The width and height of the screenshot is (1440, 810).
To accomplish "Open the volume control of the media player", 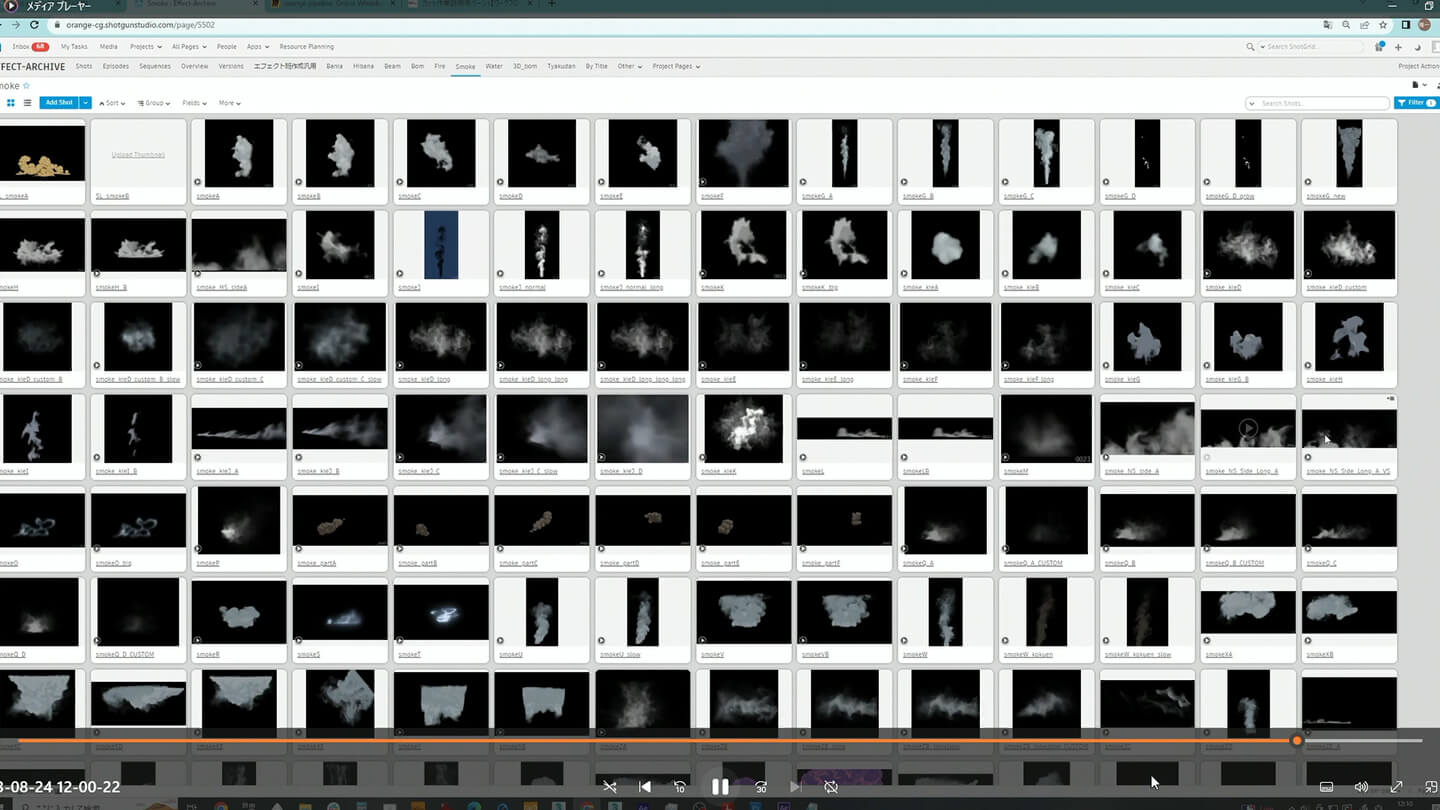I will [x=1361, y=787].
